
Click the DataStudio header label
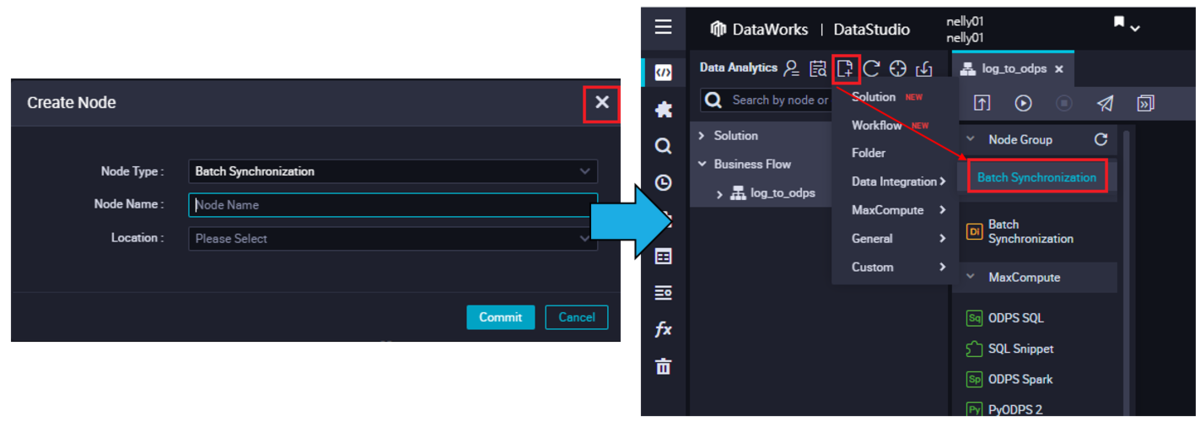(x=874, y=29)
